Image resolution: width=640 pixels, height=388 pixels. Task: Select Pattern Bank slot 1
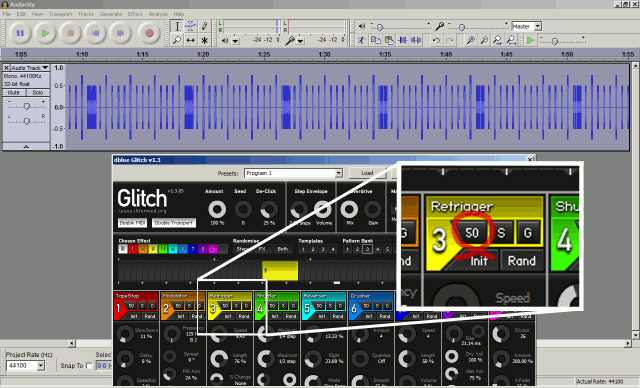click(347, 249)
